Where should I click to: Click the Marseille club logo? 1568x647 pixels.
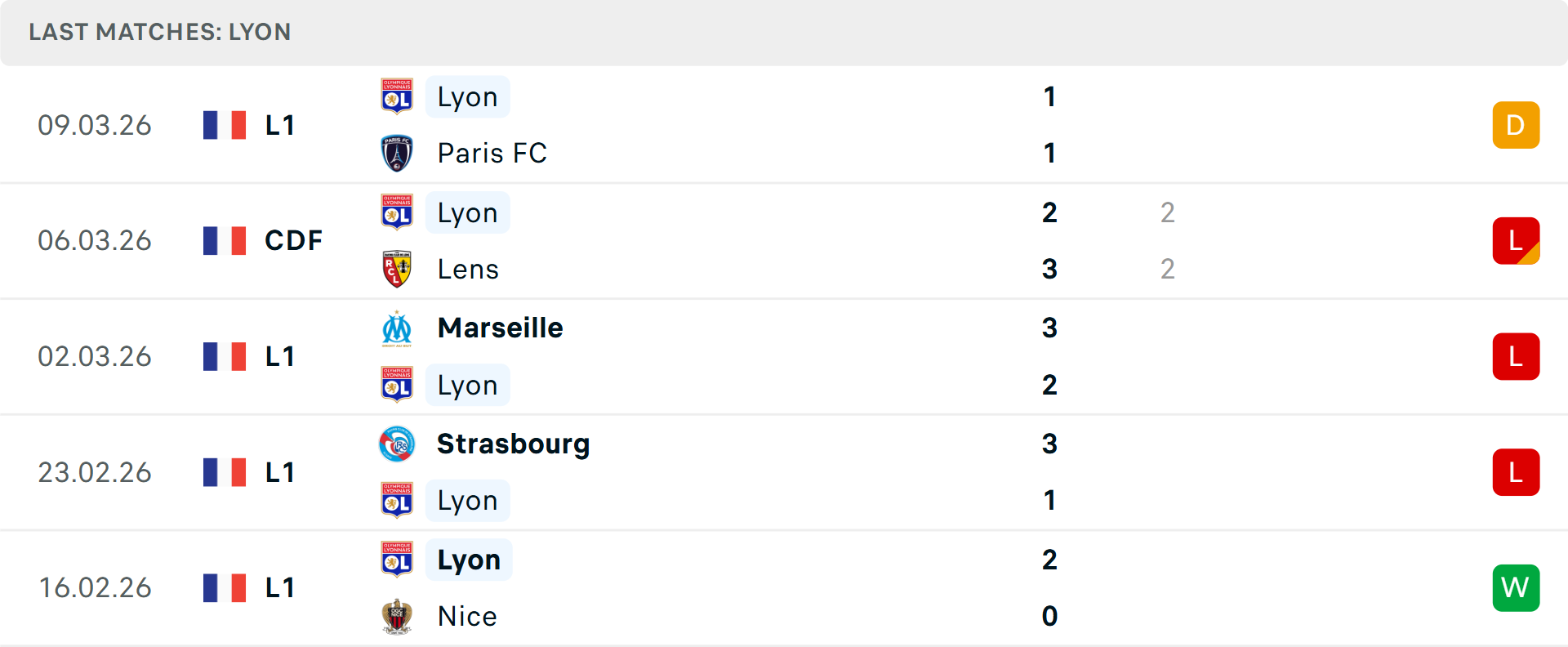coord(397,328)
